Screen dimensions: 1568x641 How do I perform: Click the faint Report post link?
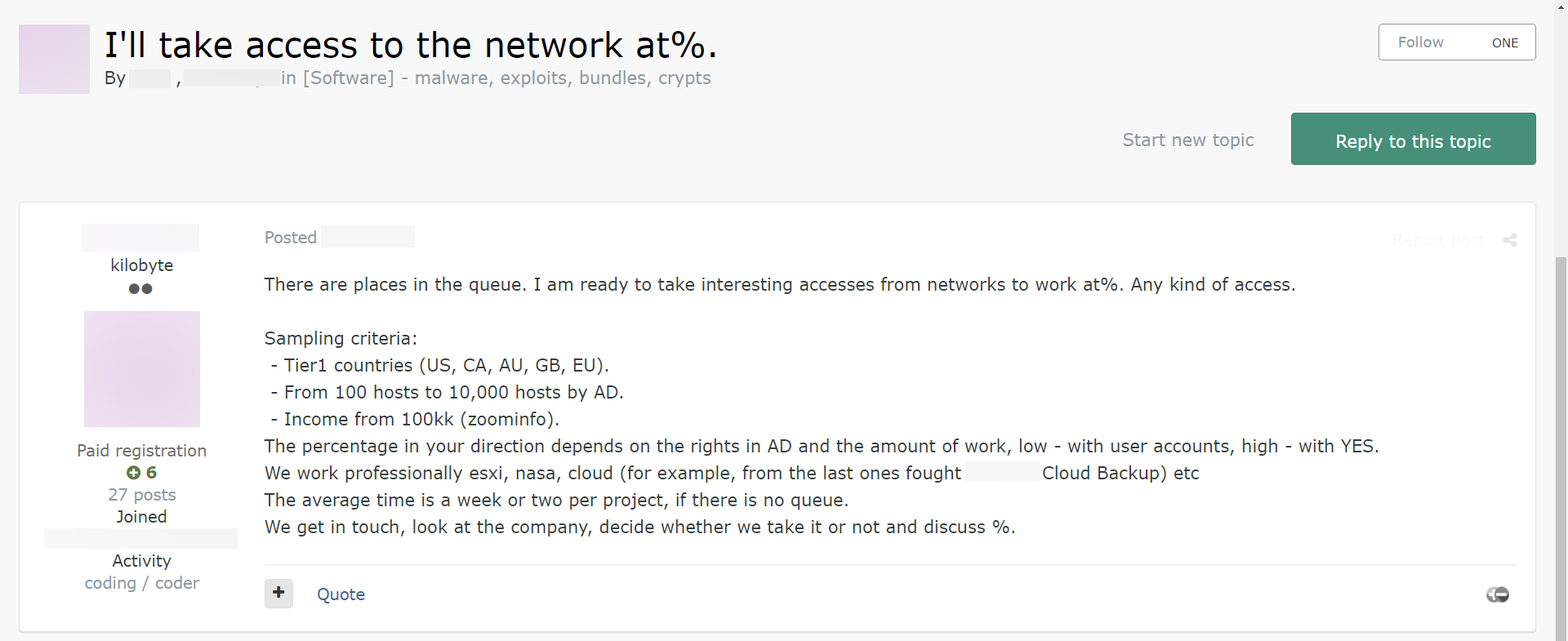tap(1438, 240)
